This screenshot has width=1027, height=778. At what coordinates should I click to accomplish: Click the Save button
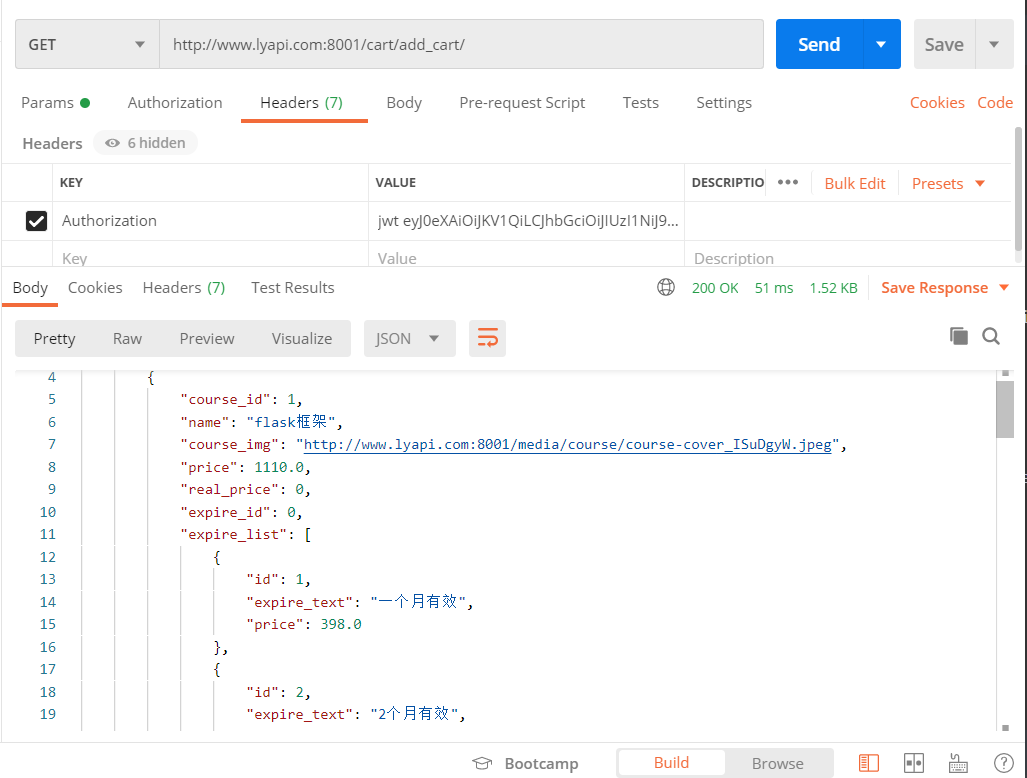point(944,45)
